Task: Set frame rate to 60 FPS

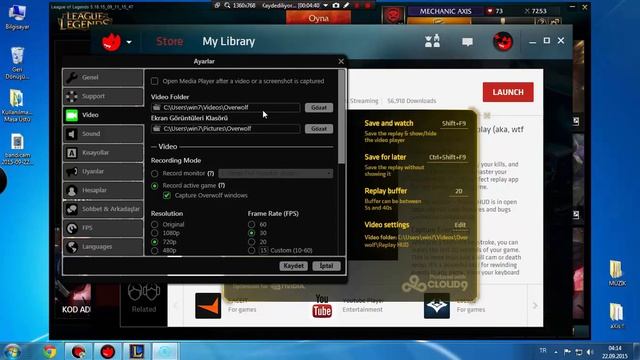Action: click(251, 224)
